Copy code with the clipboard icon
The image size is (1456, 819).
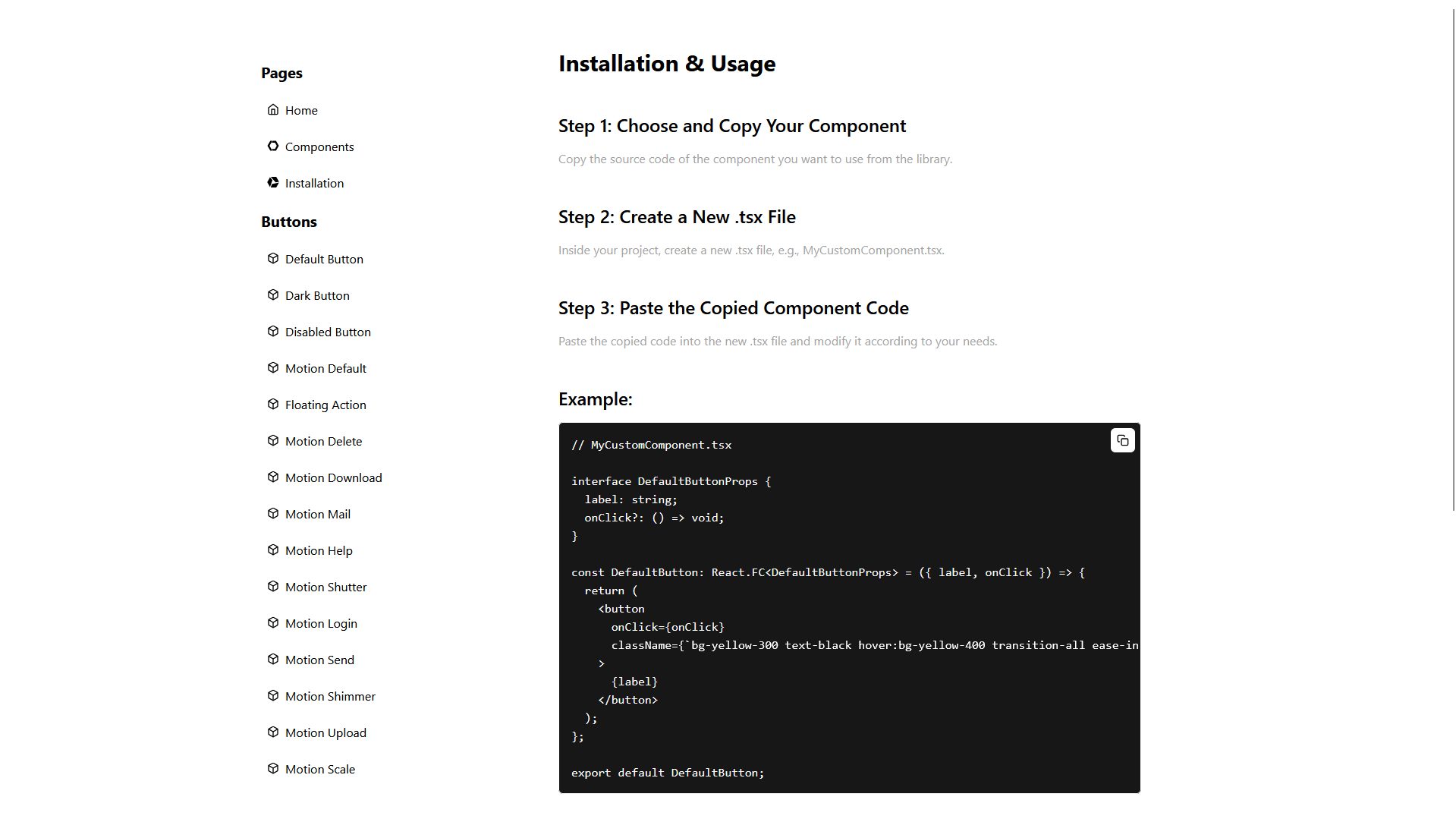pos(1122,440)
